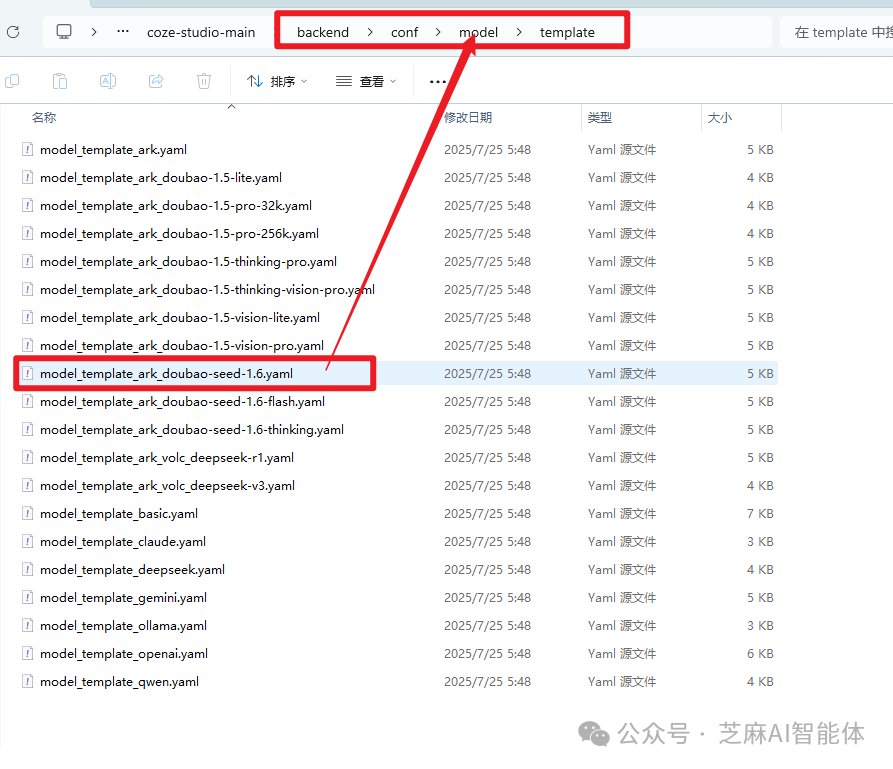The image size is (893, 769).
Task: Select model_template_ark_doubao-seed-1.6.yaml
Action: (166, 374)
